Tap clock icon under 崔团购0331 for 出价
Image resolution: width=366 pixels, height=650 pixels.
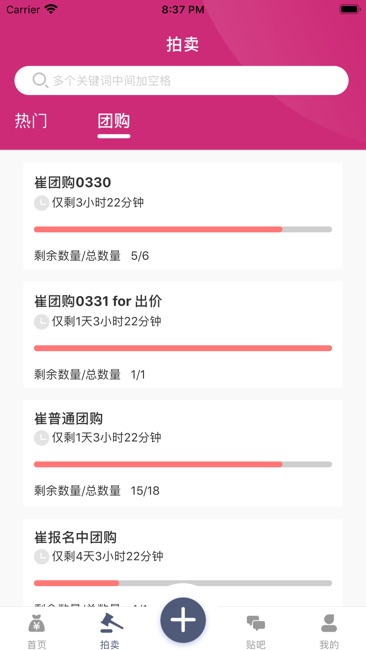click(x=41, y=322)
